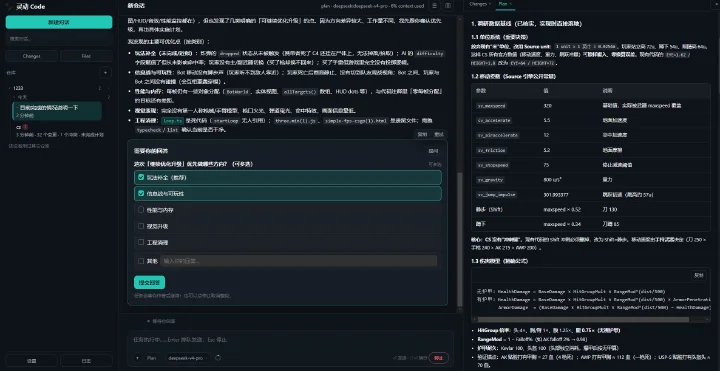Viewport: 720px width, 371px height.
Task: Click the sv_accelerate table cell
Action: (x=493, y=120)
